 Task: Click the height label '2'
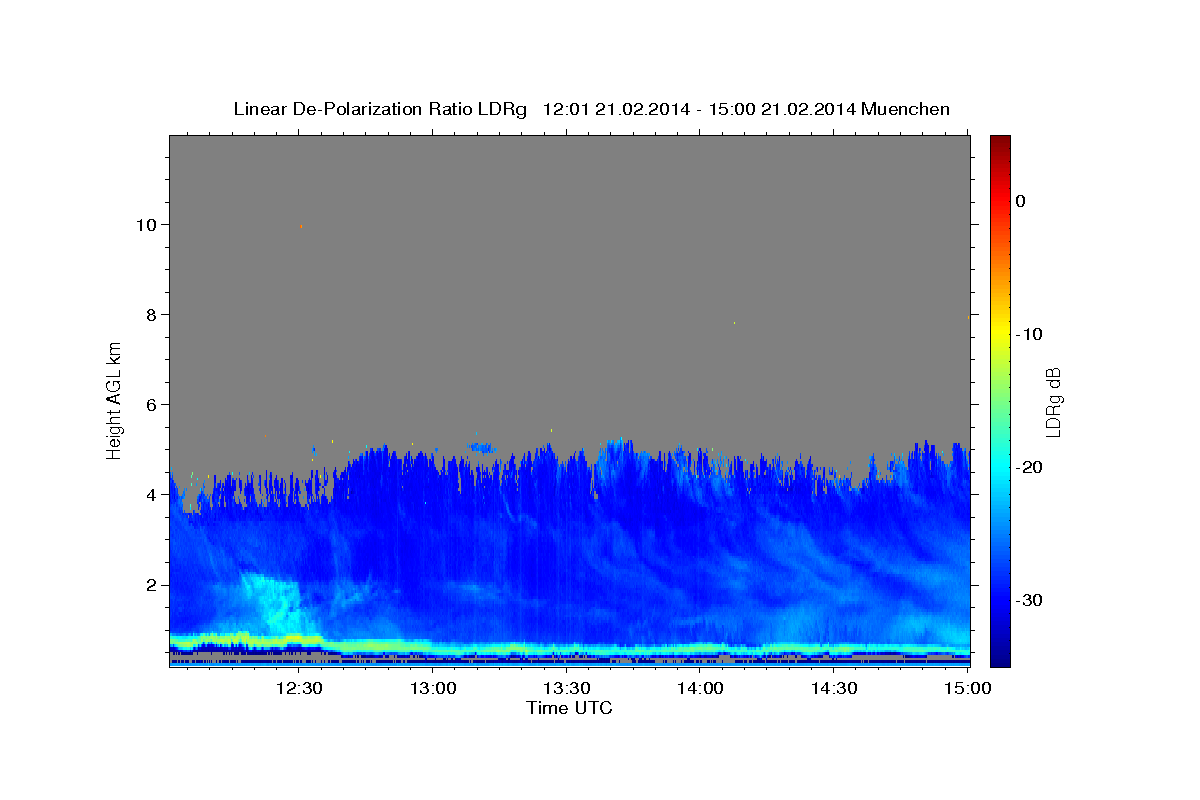(x=152, y=584)
